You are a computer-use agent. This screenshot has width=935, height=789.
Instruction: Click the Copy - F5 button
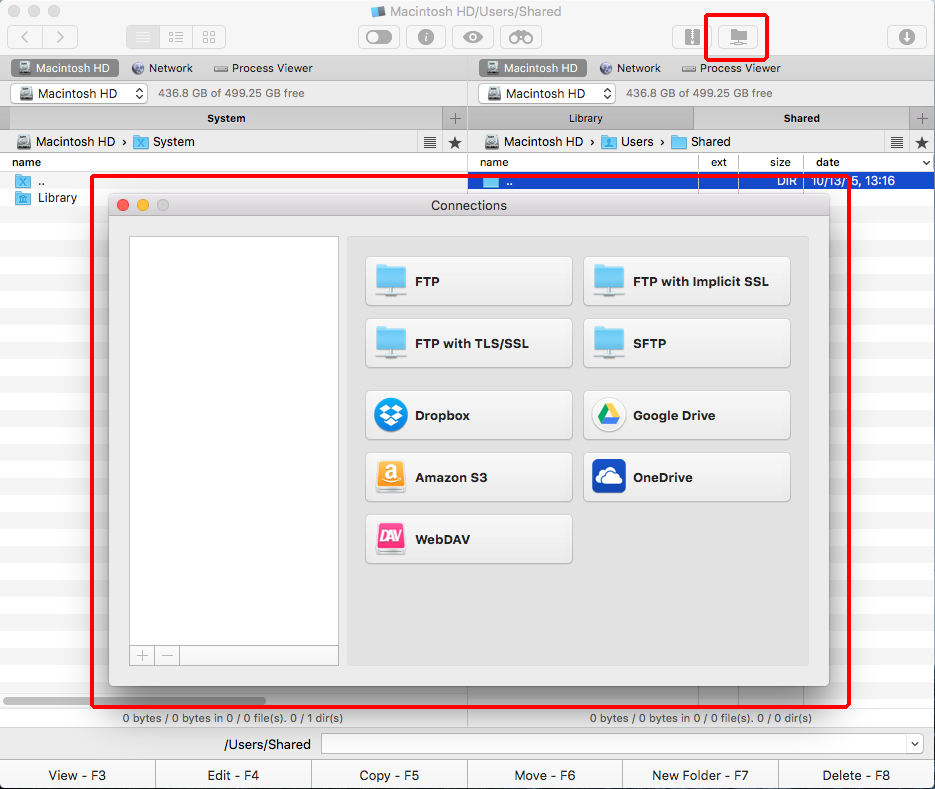pos(389,775)
